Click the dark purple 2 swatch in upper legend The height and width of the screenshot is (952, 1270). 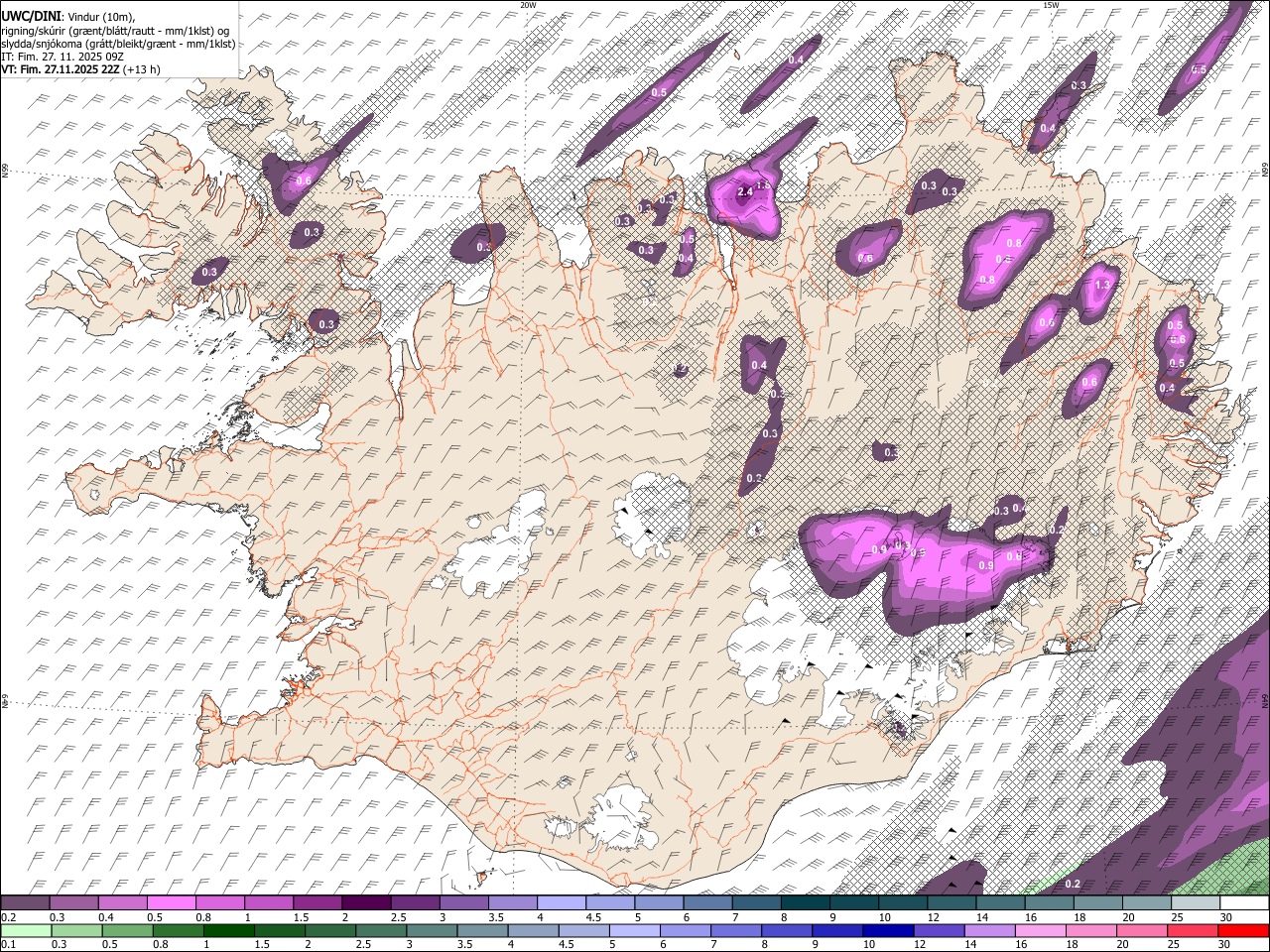pyautogui.click(x=366, y=903)
